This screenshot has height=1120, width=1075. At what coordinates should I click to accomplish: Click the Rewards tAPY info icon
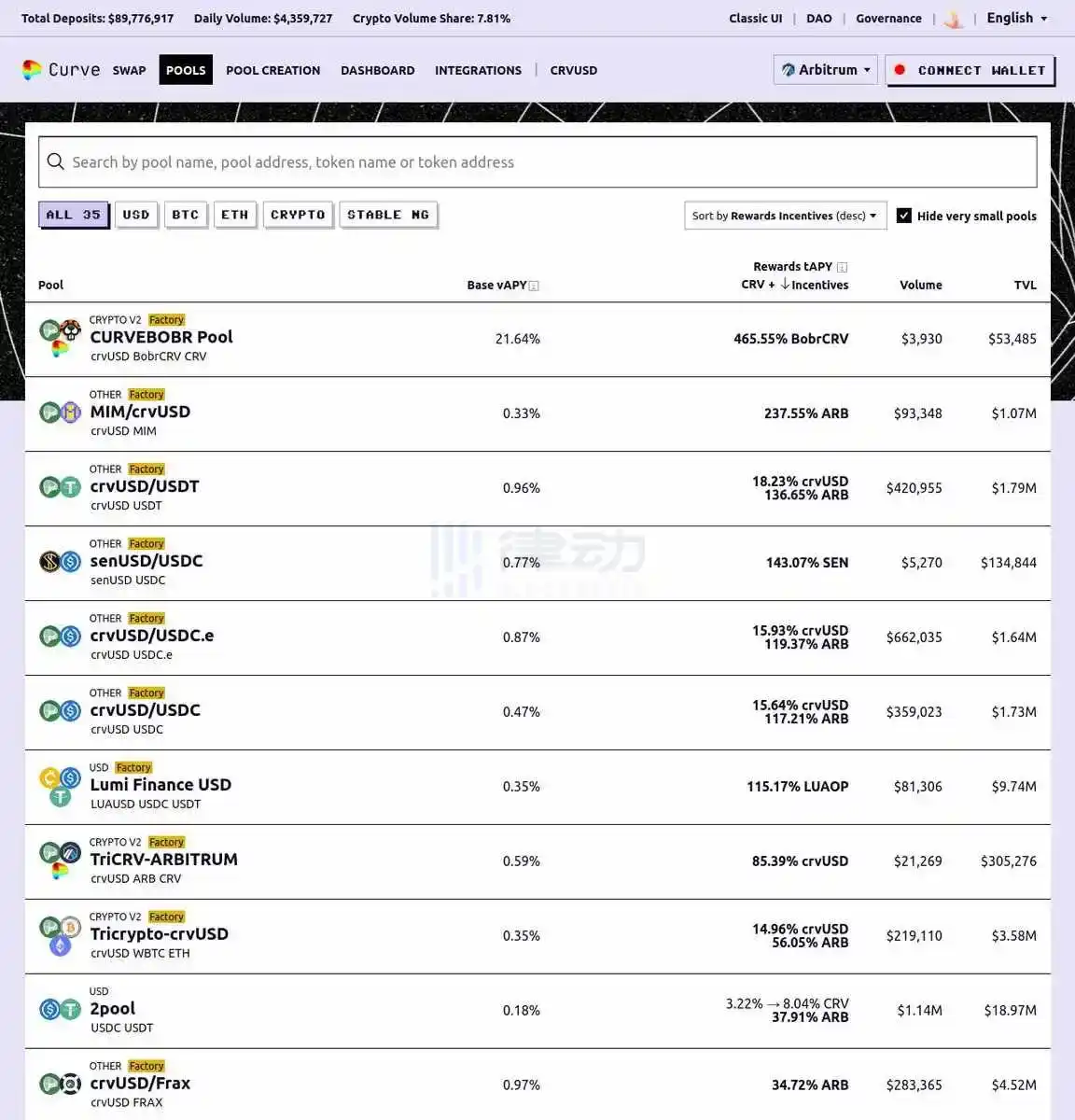(842, 267)
